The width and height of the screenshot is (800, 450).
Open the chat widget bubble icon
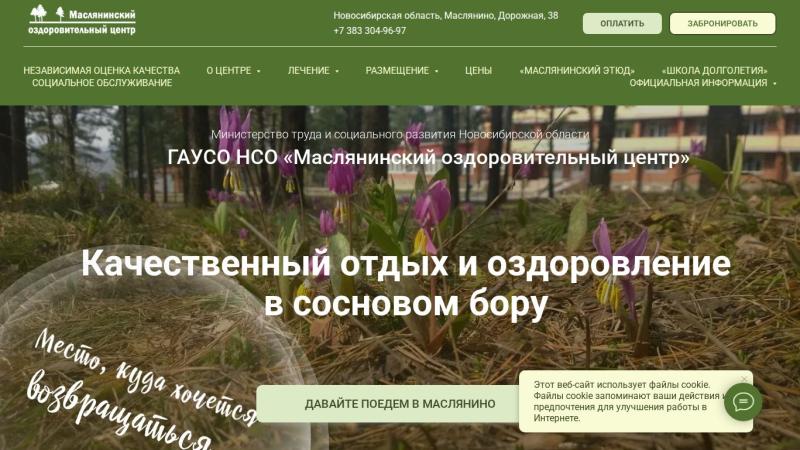coord(743,403)
